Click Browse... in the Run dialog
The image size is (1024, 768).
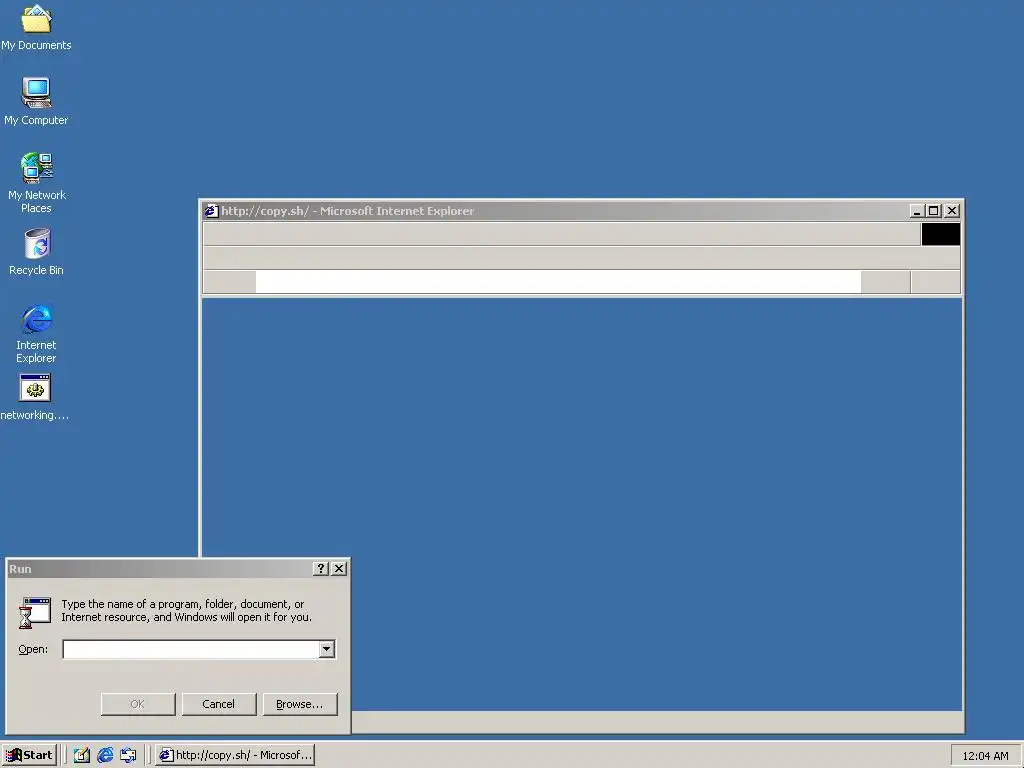pyautogui.click(x=300, y=704)
